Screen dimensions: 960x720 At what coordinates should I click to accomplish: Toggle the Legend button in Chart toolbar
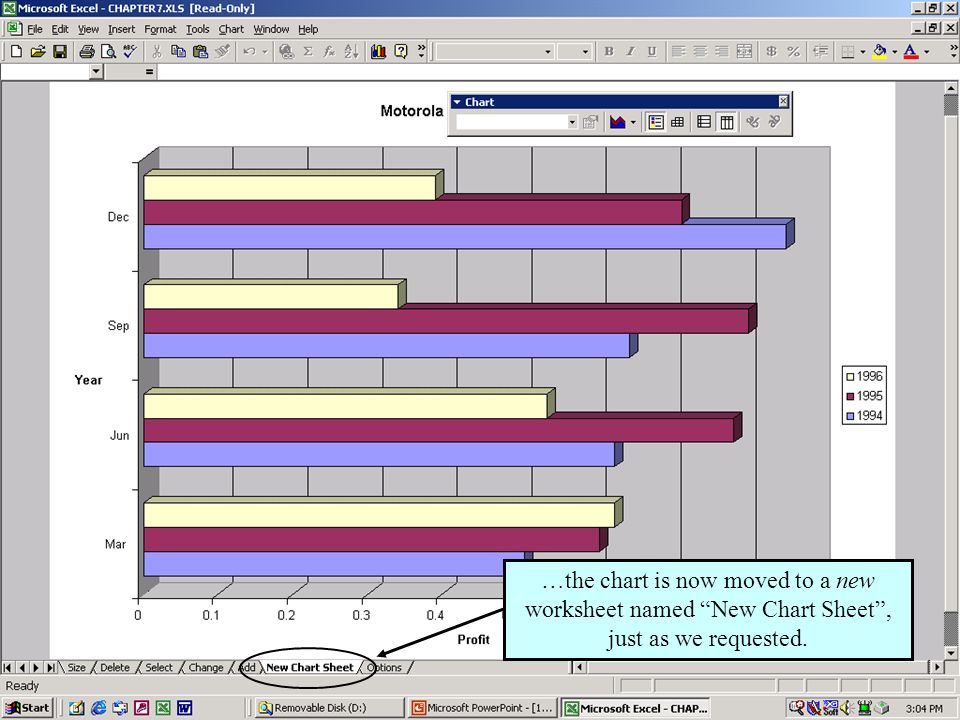[656, 122]
